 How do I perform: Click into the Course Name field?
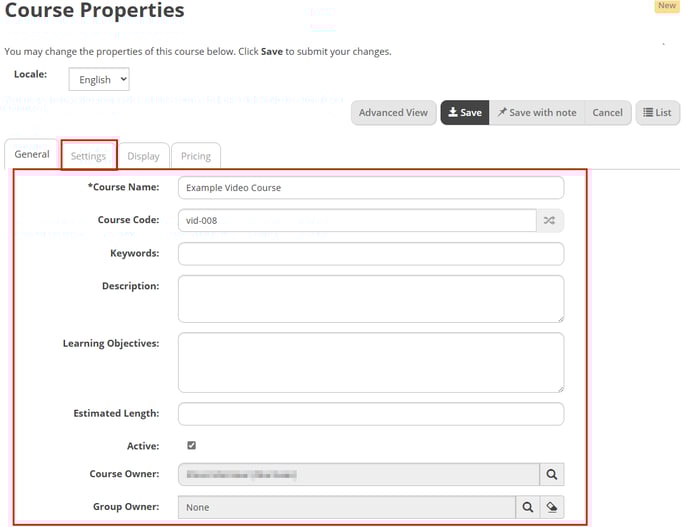pyautogui.click(x=370, y=188)
